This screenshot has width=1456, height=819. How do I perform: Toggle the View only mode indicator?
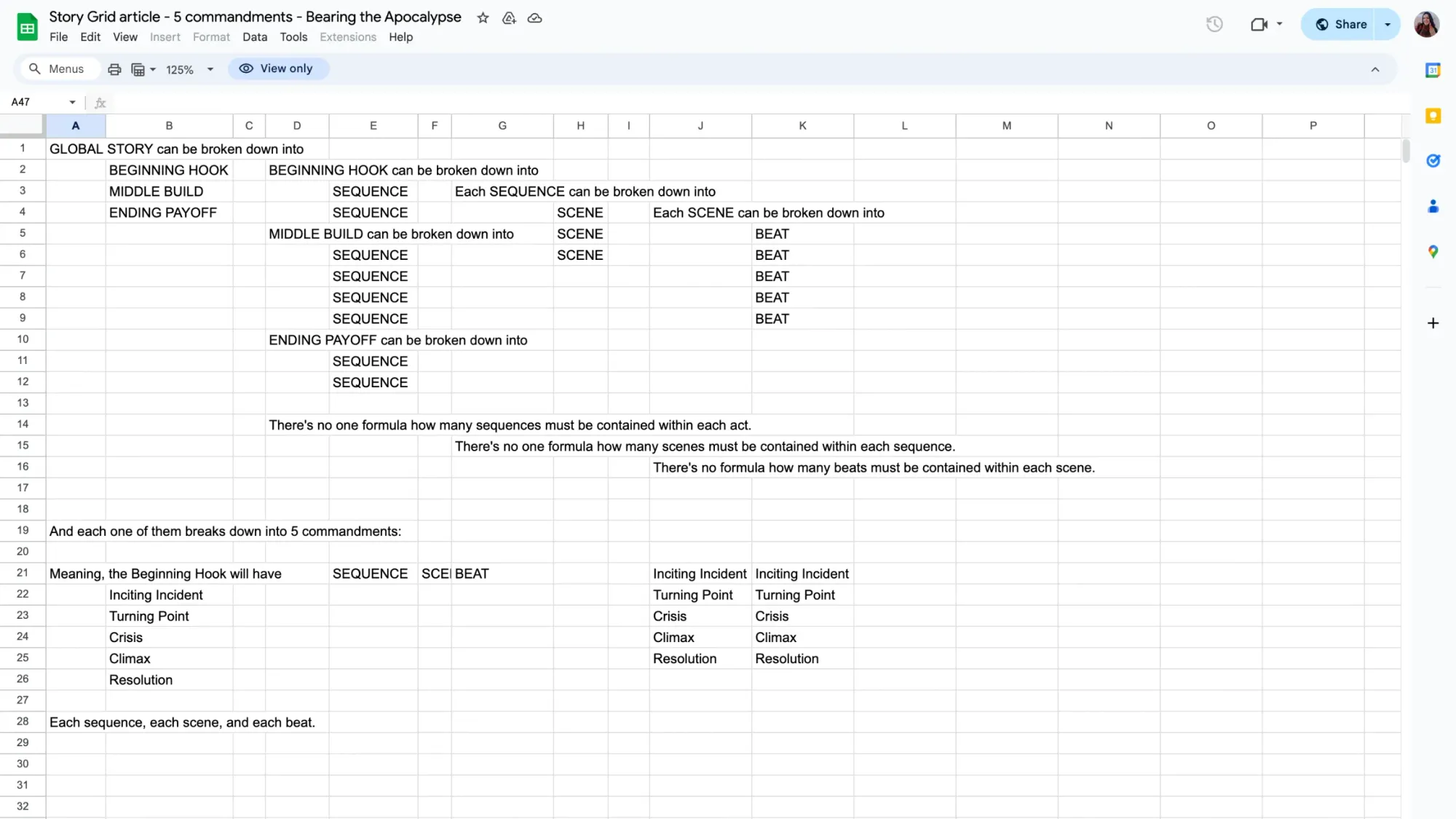coord(278,68)
